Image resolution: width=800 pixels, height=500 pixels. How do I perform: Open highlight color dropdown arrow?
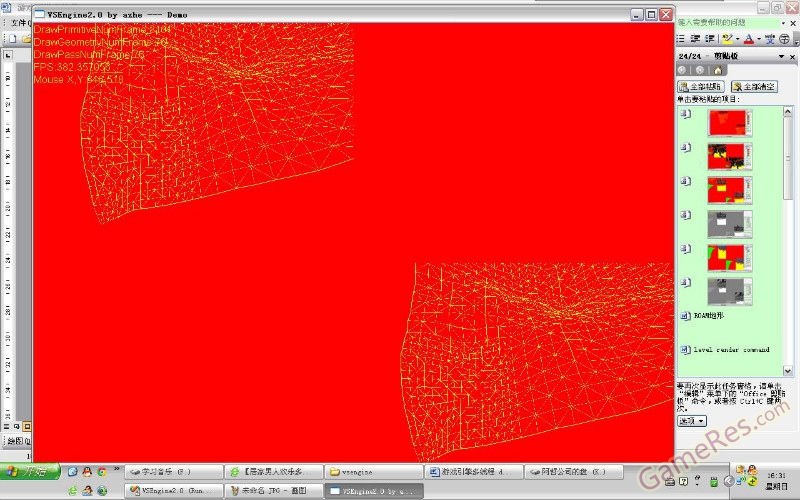[x=737, y=39]
